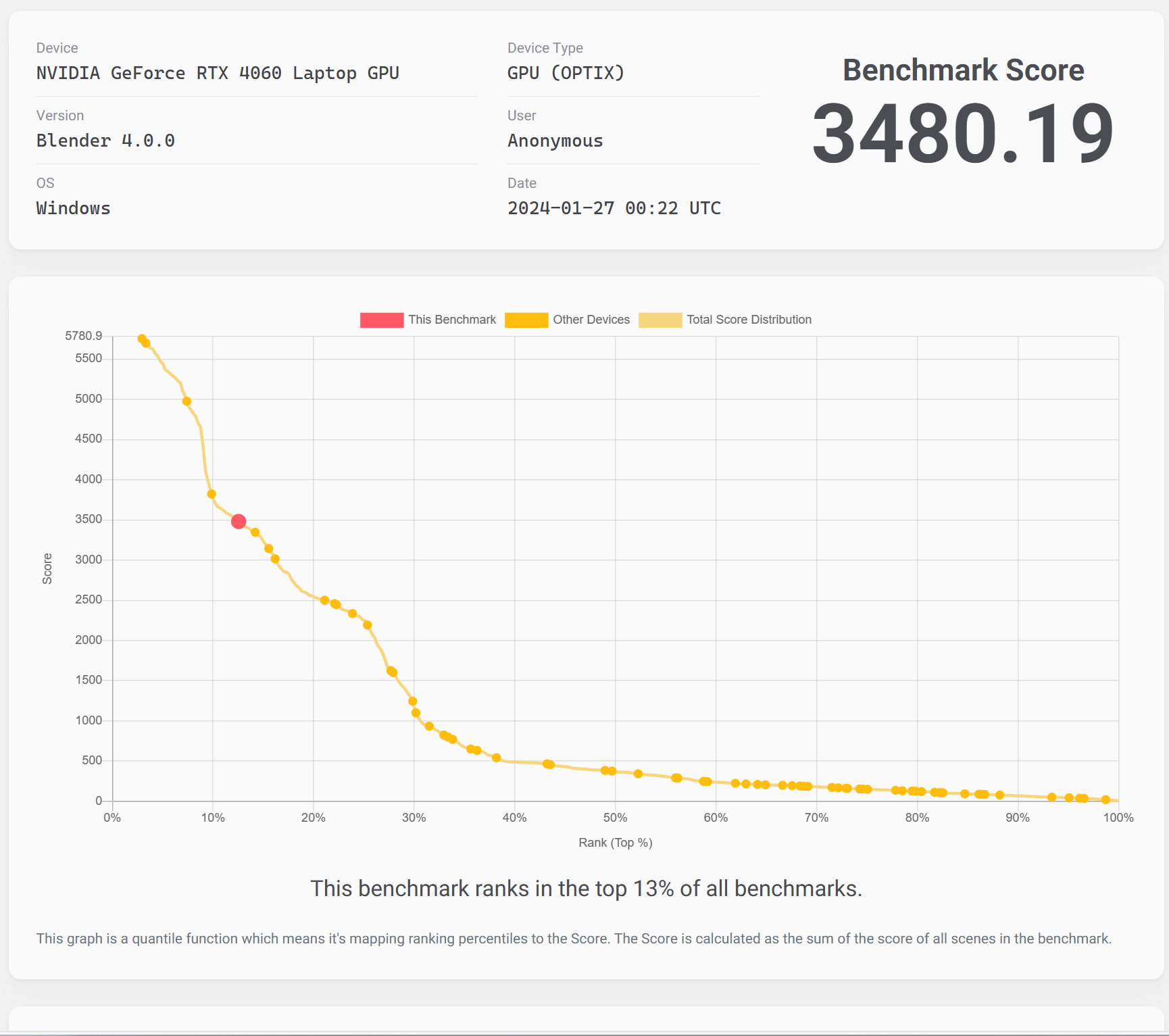
Task: Click the orange data point near score 5000
Action: pos(187,401)
